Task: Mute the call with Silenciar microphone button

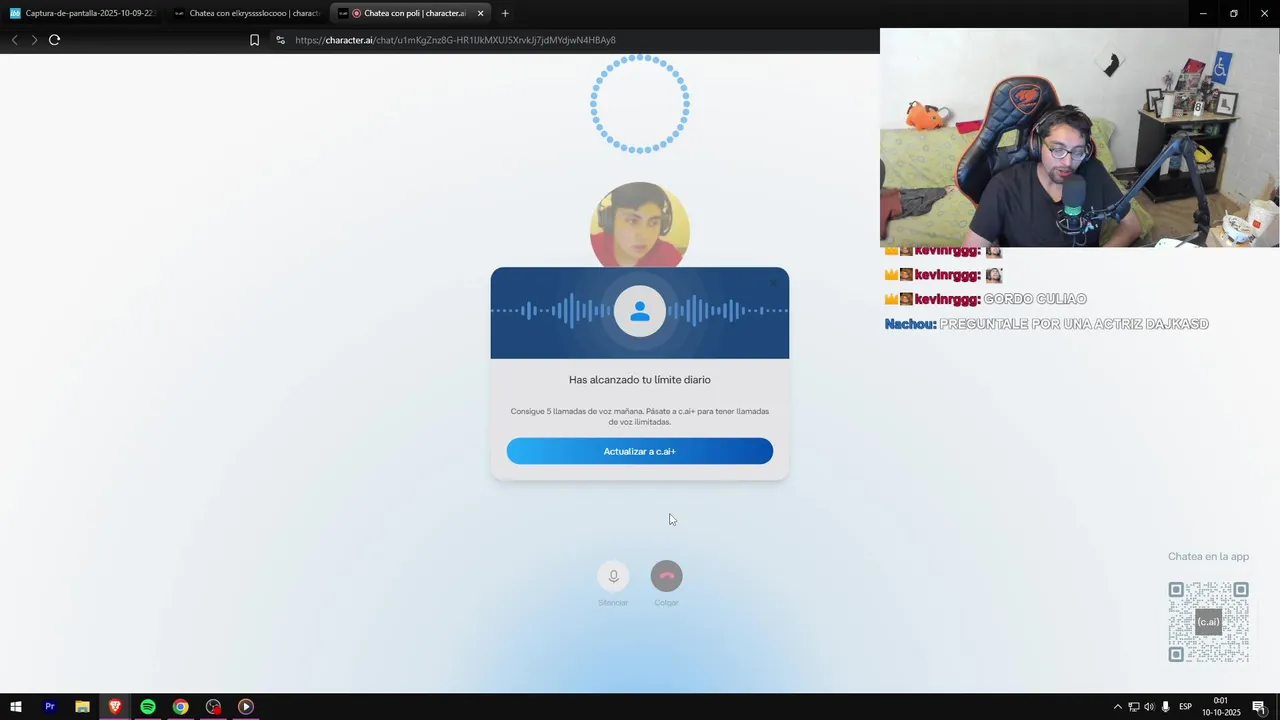Action: tap(613, 576)
